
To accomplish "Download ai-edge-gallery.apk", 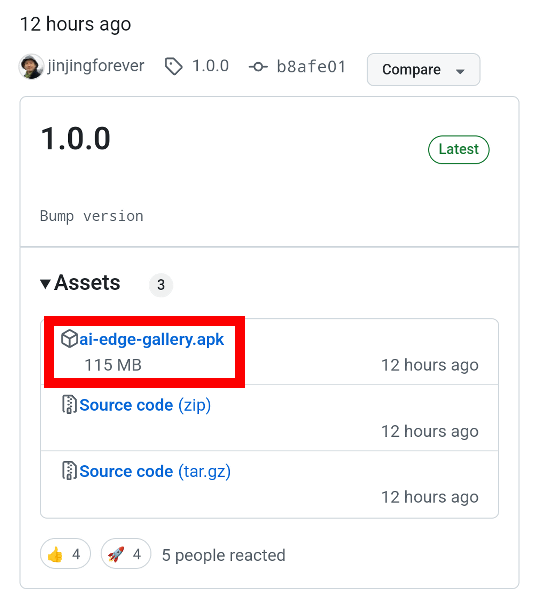I will point(152,339).
